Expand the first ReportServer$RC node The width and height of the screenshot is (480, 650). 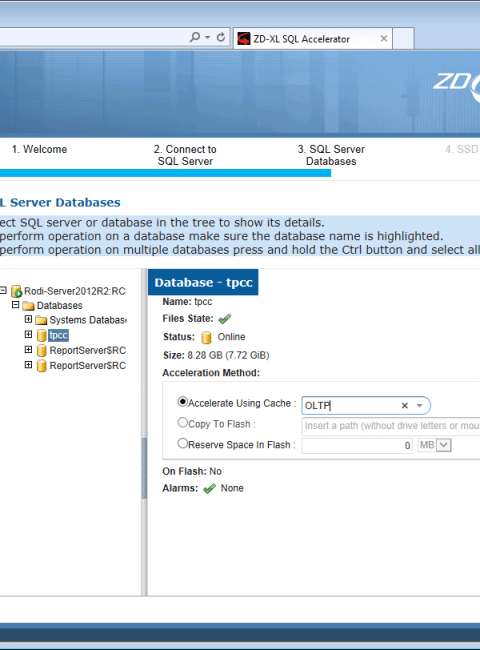coord(28,349)
